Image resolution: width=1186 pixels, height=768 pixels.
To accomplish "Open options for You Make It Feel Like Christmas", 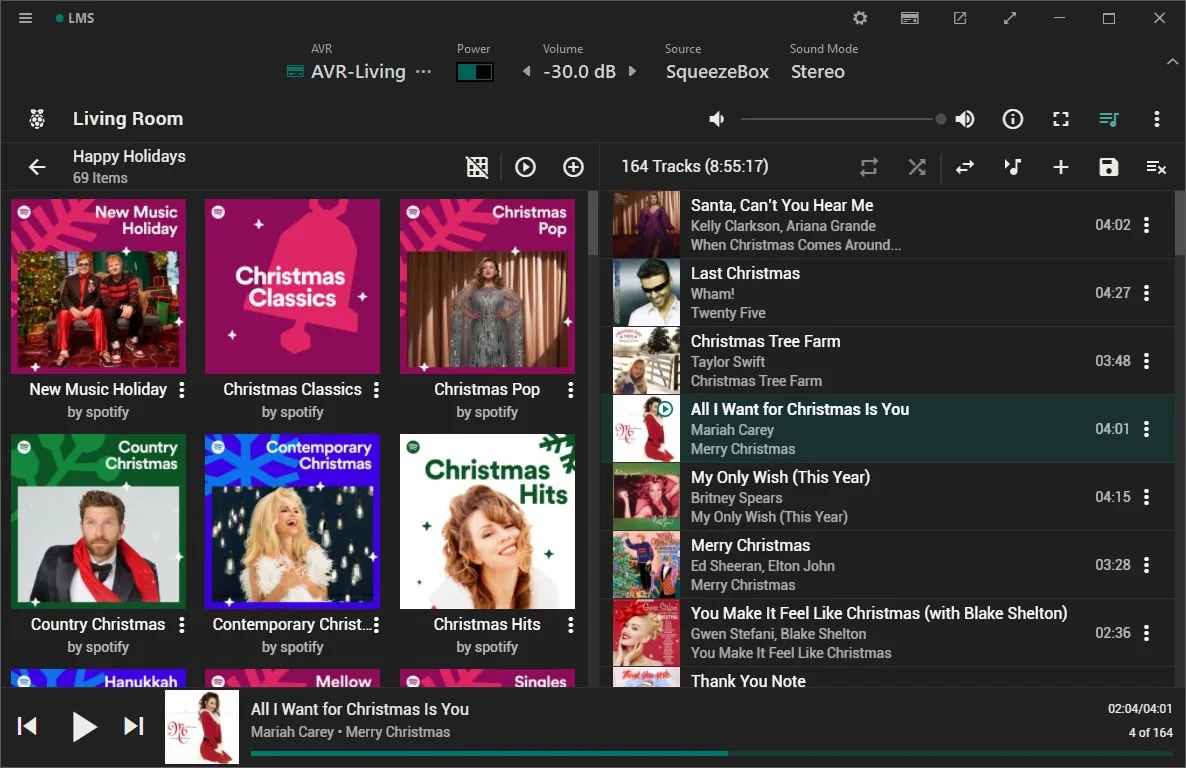I will tap(1147, 633).
